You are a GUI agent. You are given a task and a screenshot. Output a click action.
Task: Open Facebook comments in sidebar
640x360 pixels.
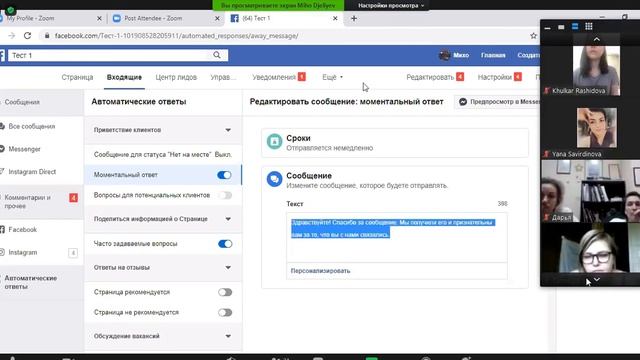click(22, 230)
